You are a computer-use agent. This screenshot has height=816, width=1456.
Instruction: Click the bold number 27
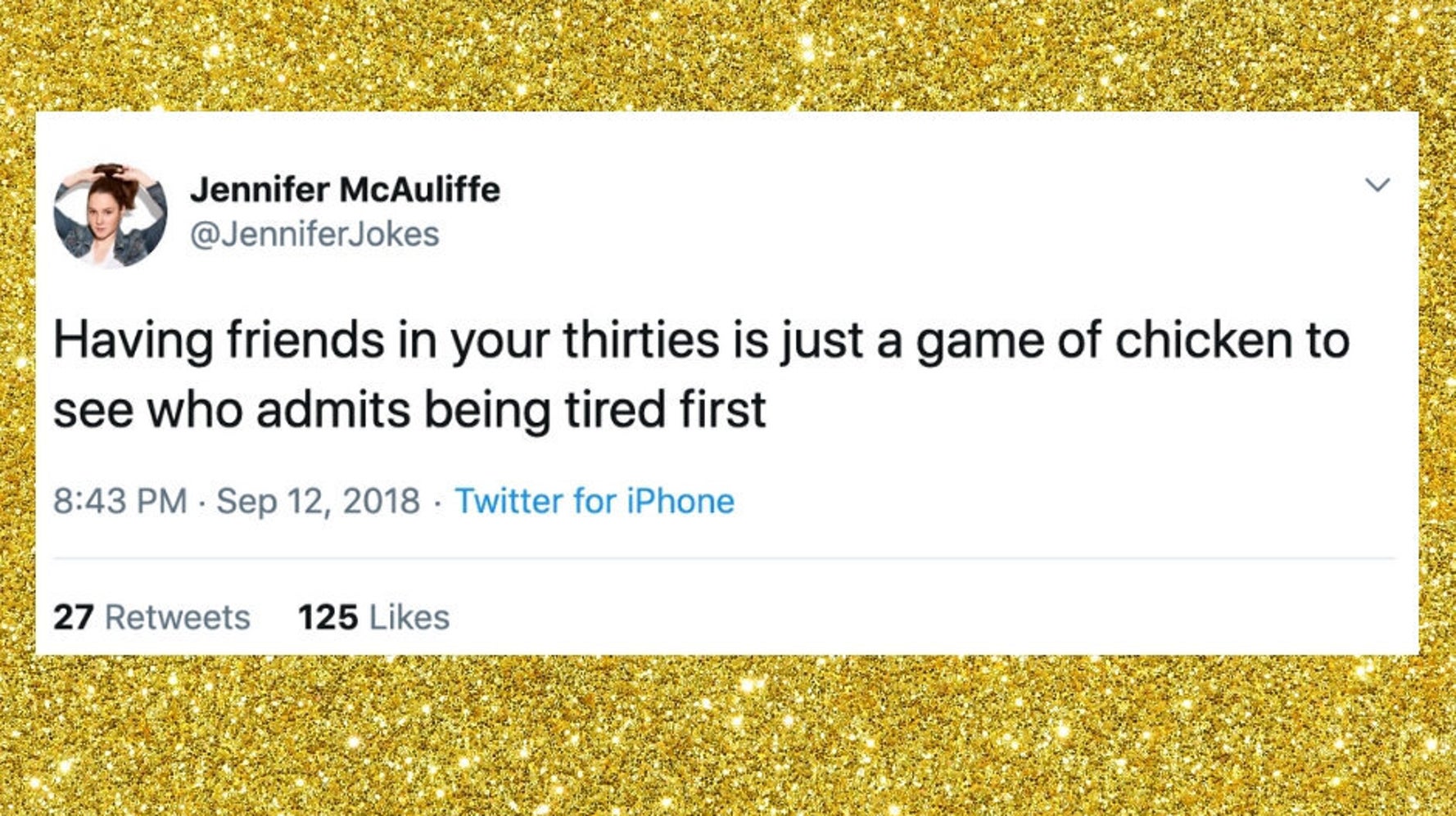tap(74, 617)
